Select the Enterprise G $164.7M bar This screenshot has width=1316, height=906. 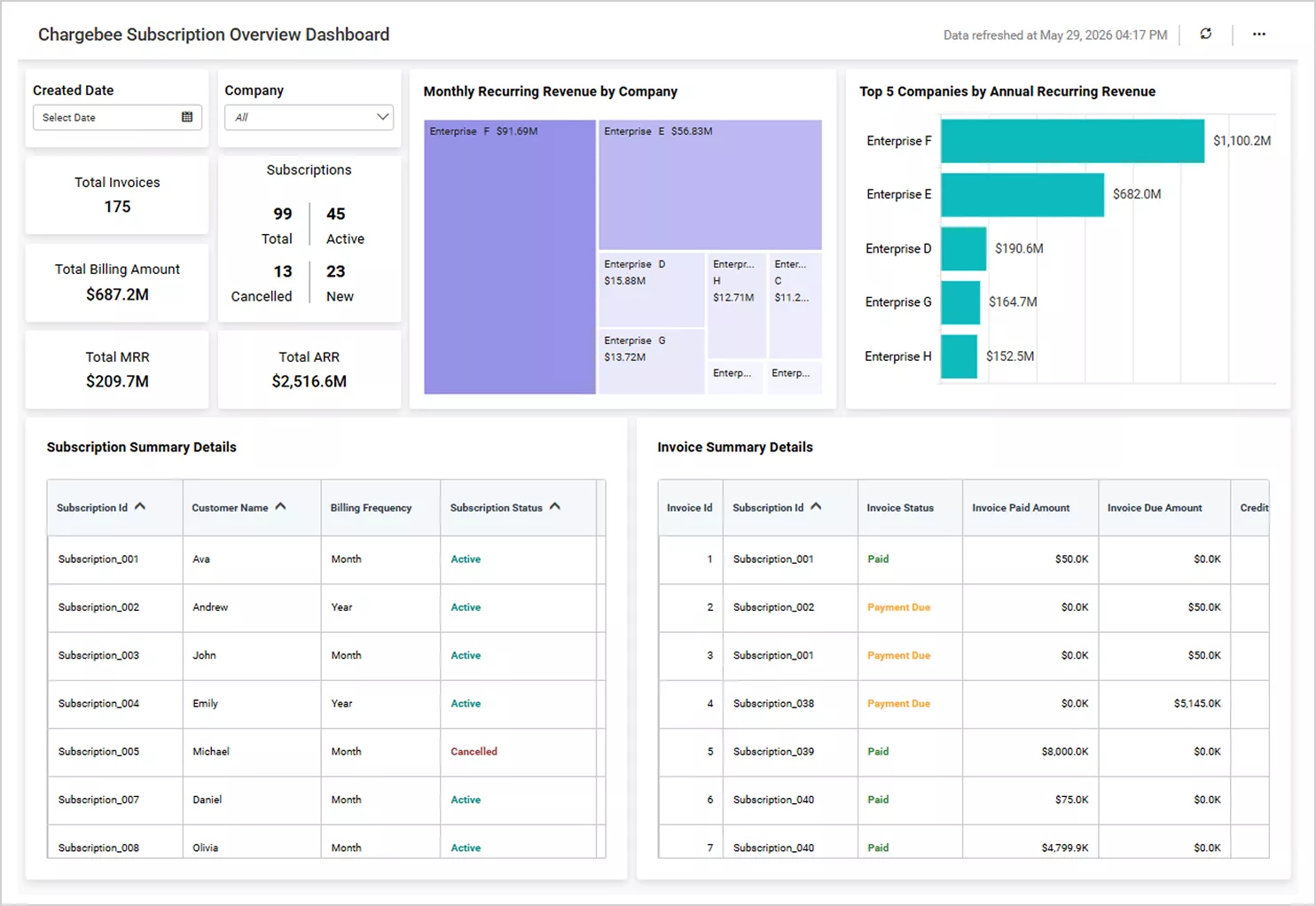point(960,302)
